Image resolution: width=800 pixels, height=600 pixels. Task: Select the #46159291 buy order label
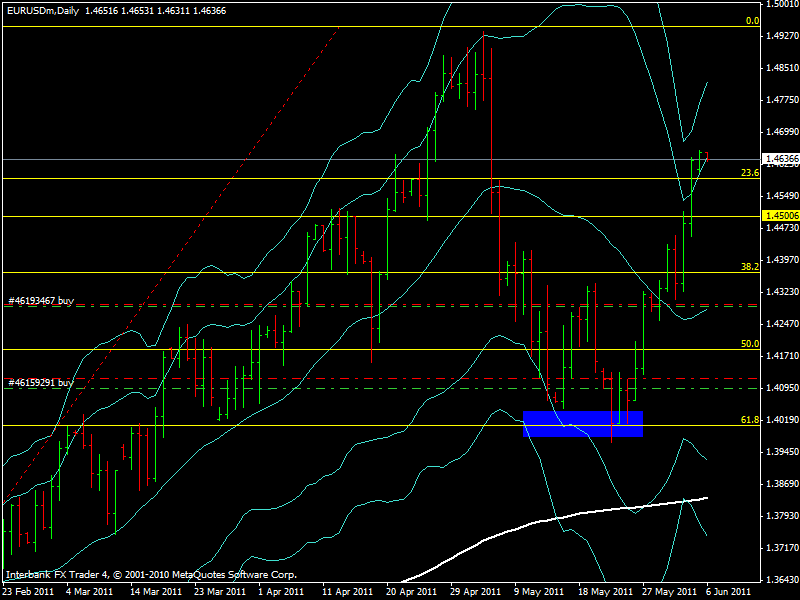pyautogui.click(x=40, y=382)
